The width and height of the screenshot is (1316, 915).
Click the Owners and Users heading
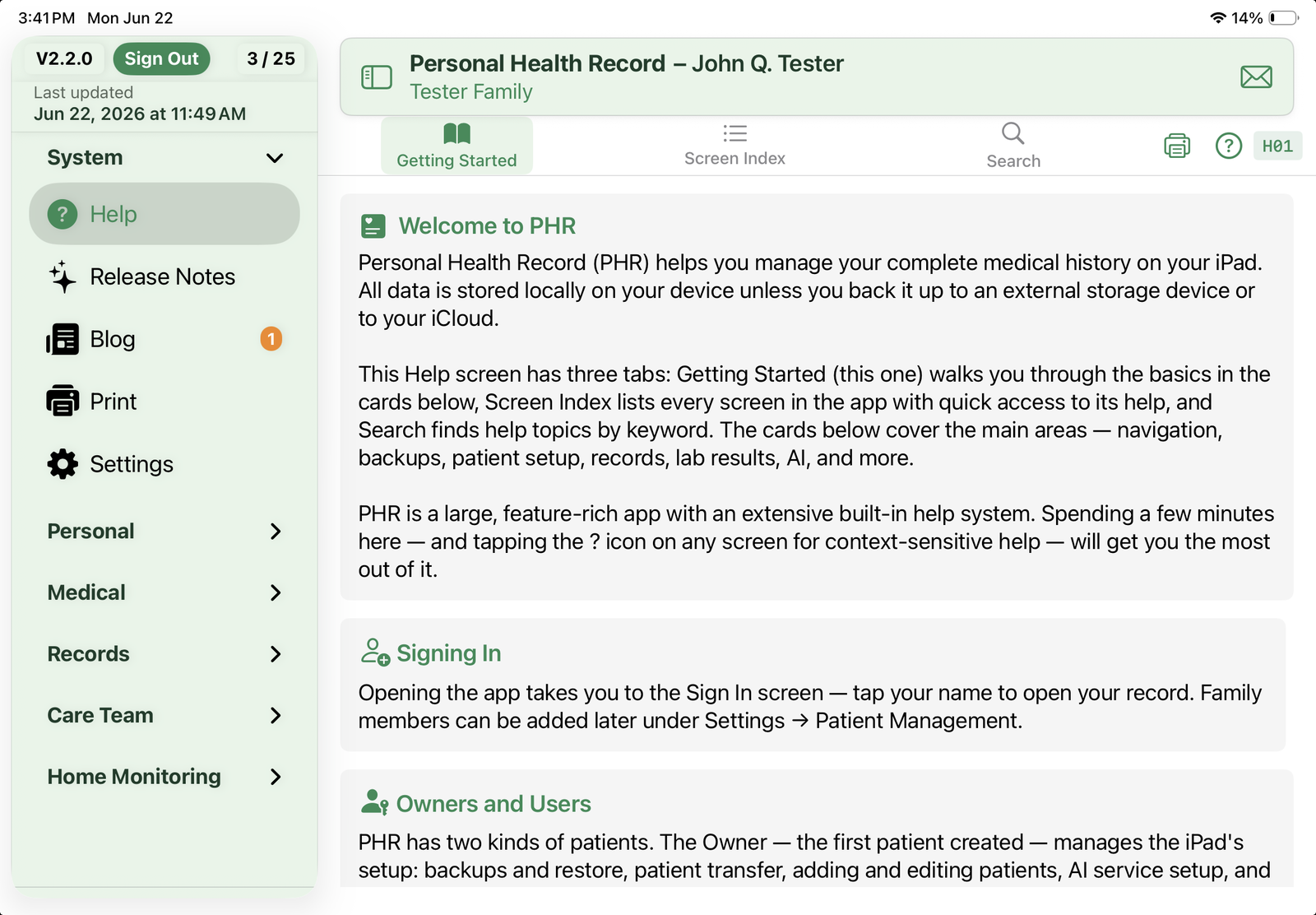[493, 804]
